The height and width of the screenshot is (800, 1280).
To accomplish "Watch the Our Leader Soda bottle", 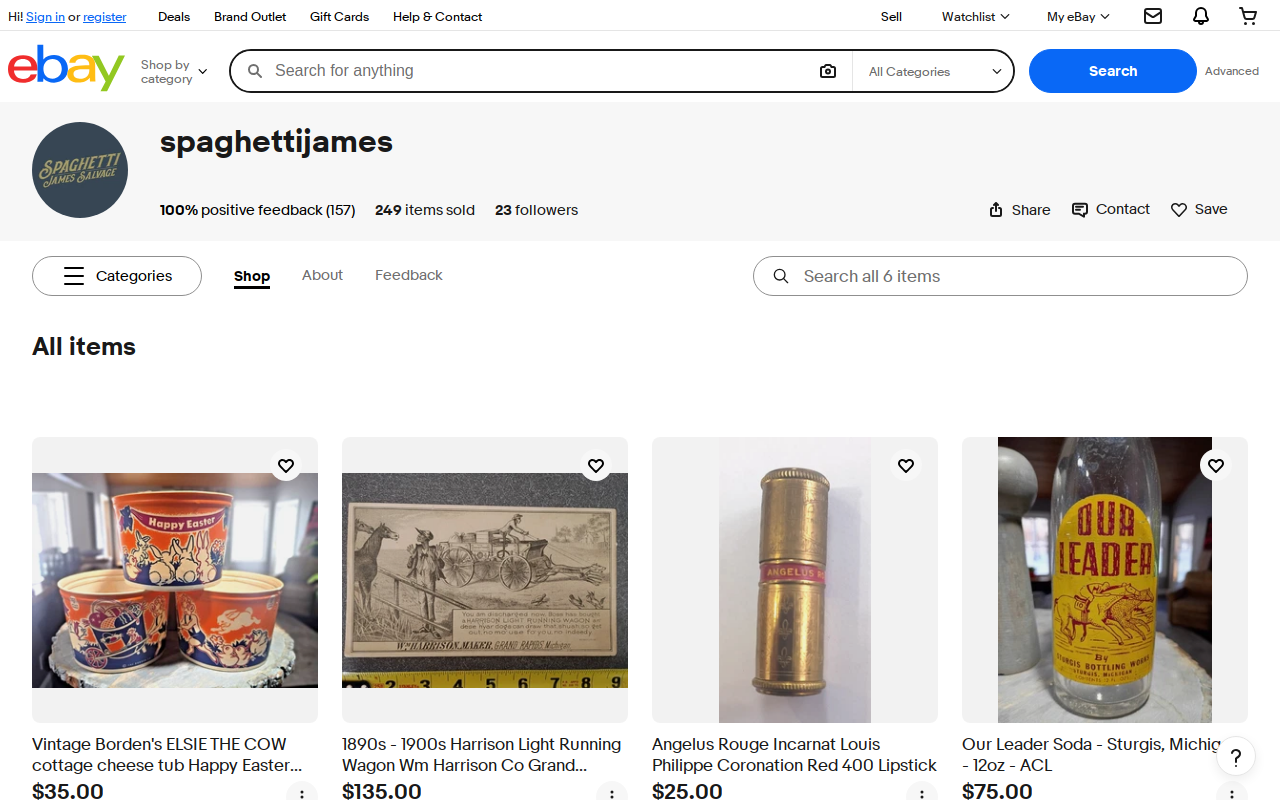I will (1216, 465).
